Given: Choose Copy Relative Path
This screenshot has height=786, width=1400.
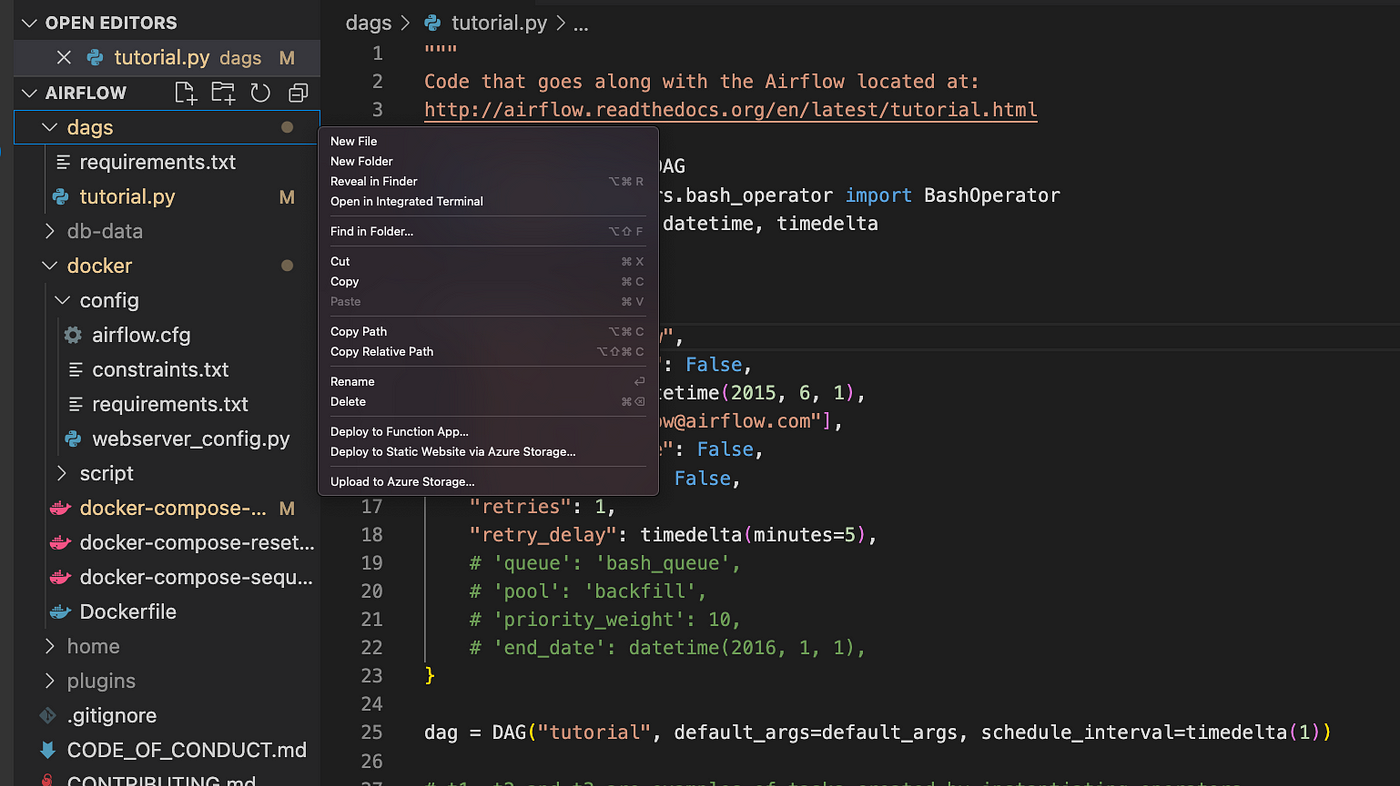Looking at the screenshot, I should pyautogui.click(x=488, y=351).
